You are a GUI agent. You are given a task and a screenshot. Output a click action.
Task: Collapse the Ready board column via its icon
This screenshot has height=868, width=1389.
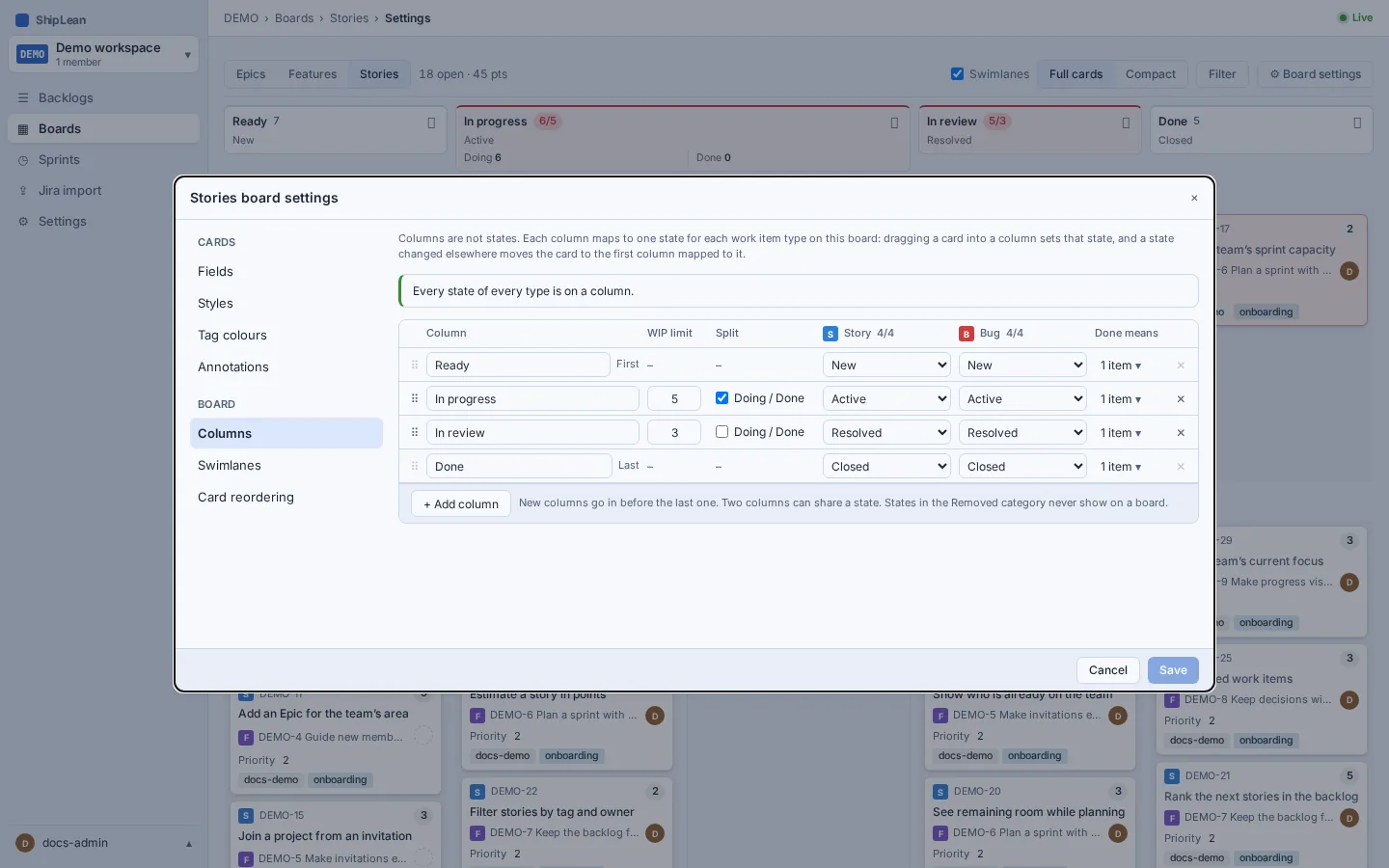coord(431,122)
